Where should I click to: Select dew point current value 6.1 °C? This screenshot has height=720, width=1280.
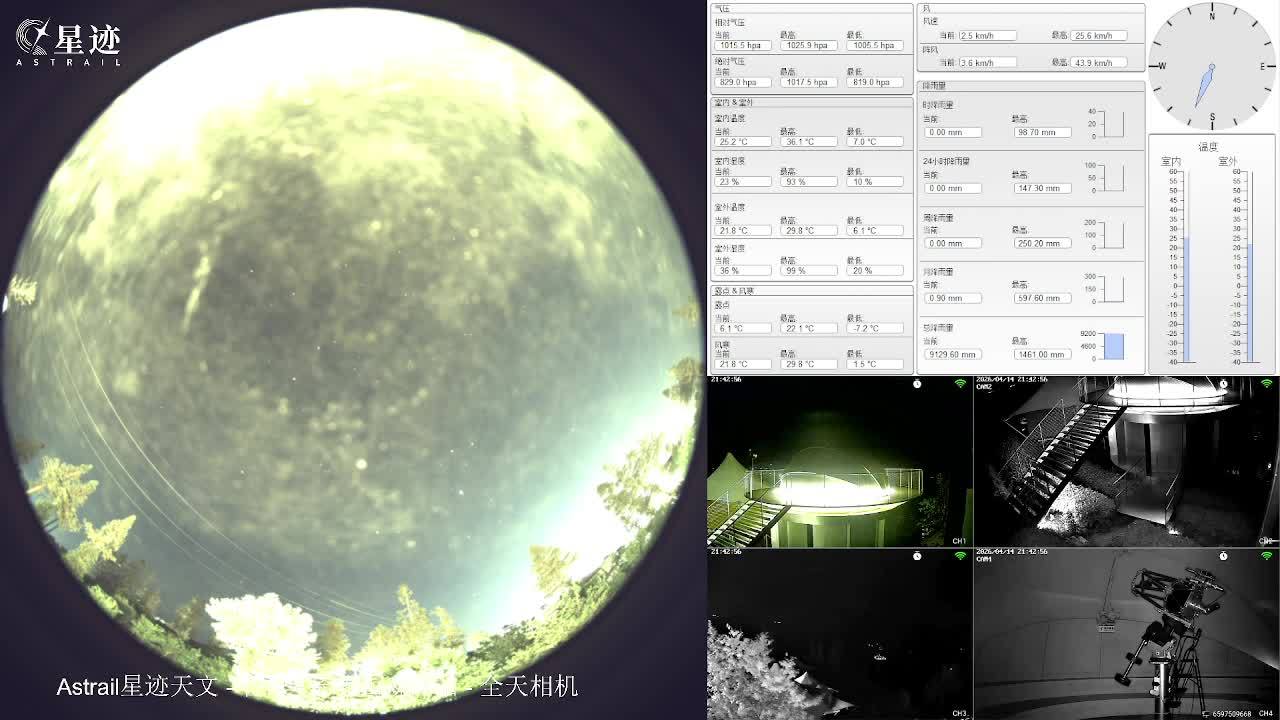click(x=742, y=328)
